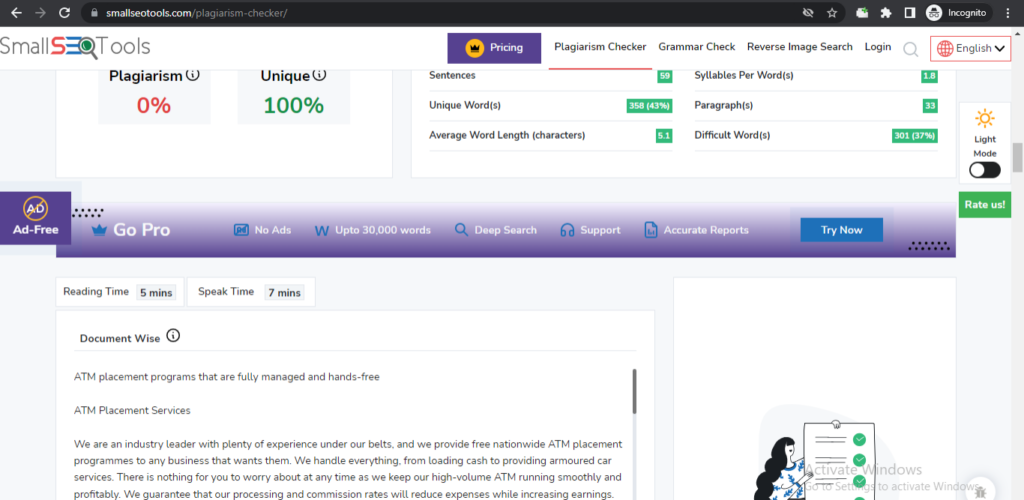Click the 'ATM placement programs that are fully managed' line
The image size is (1024, 500).
[227, 377]
